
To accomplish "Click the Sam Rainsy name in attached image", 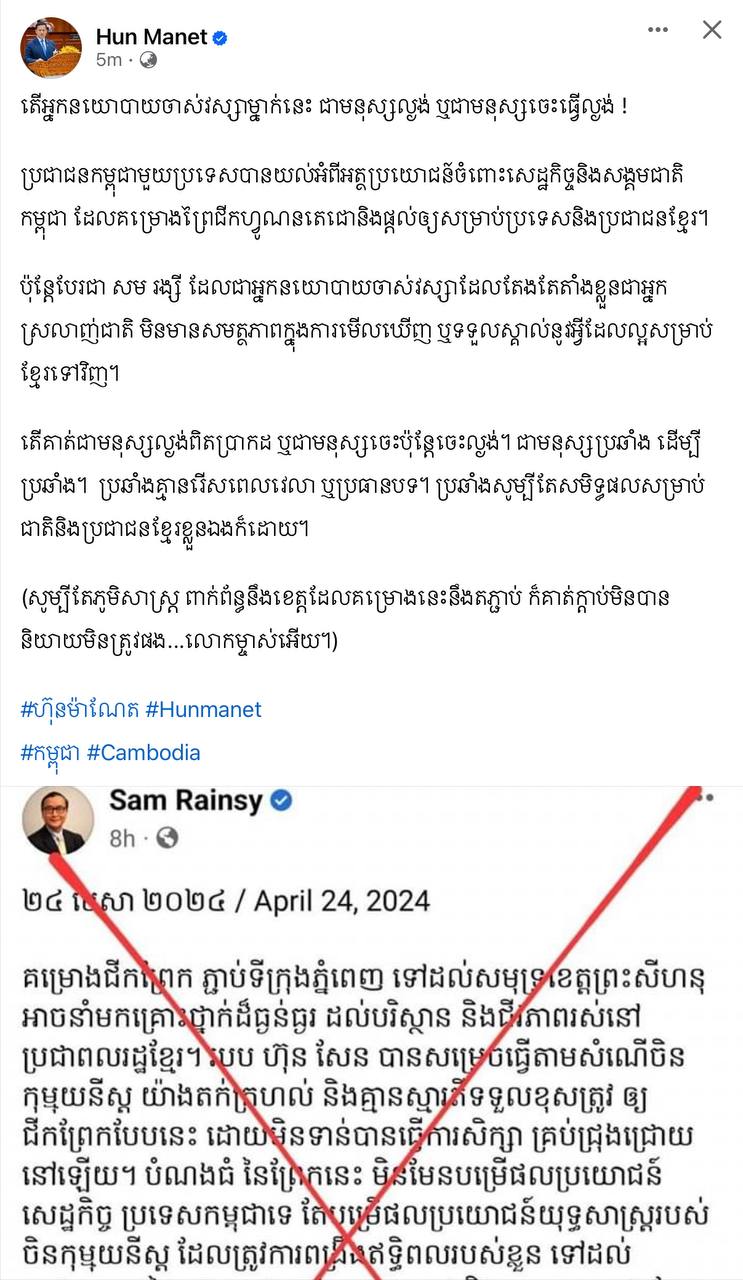I will [186, 800].
